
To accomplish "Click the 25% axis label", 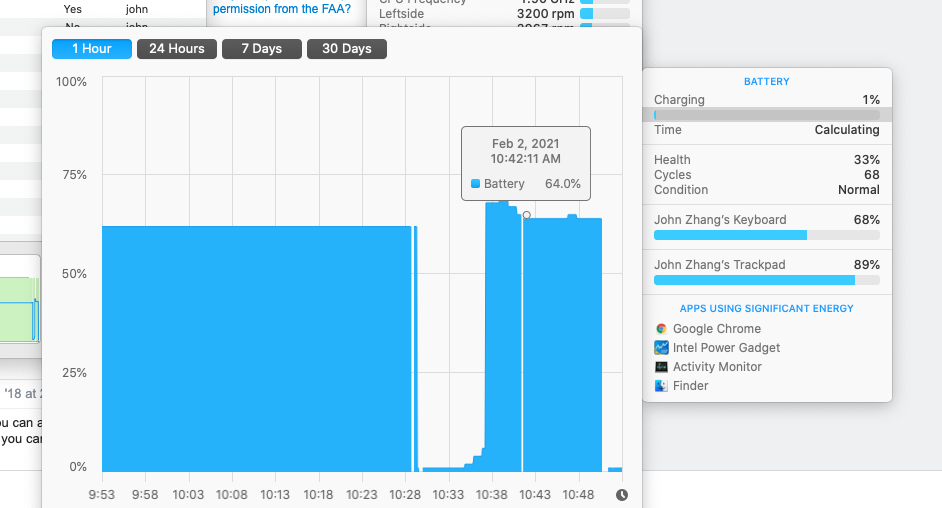I will click(x=74, y=373).
